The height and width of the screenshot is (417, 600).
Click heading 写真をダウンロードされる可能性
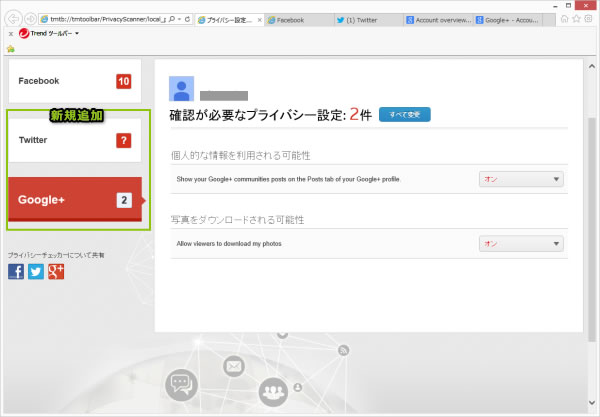click(238, 220)
